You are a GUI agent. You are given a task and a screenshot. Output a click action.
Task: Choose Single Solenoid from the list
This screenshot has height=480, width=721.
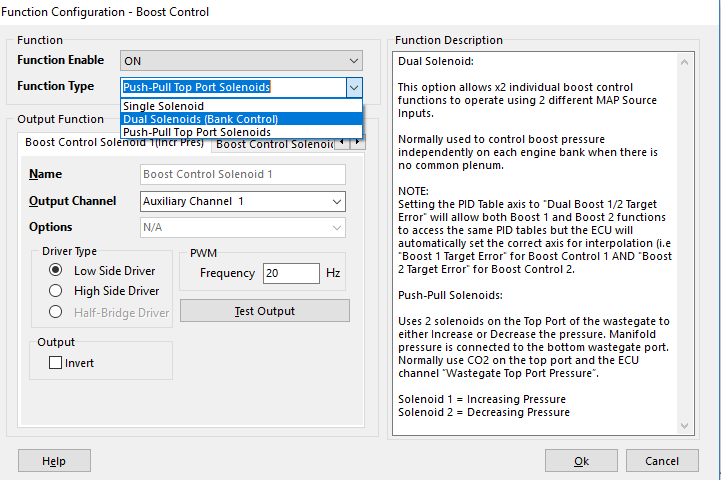[x=163, y=106]
